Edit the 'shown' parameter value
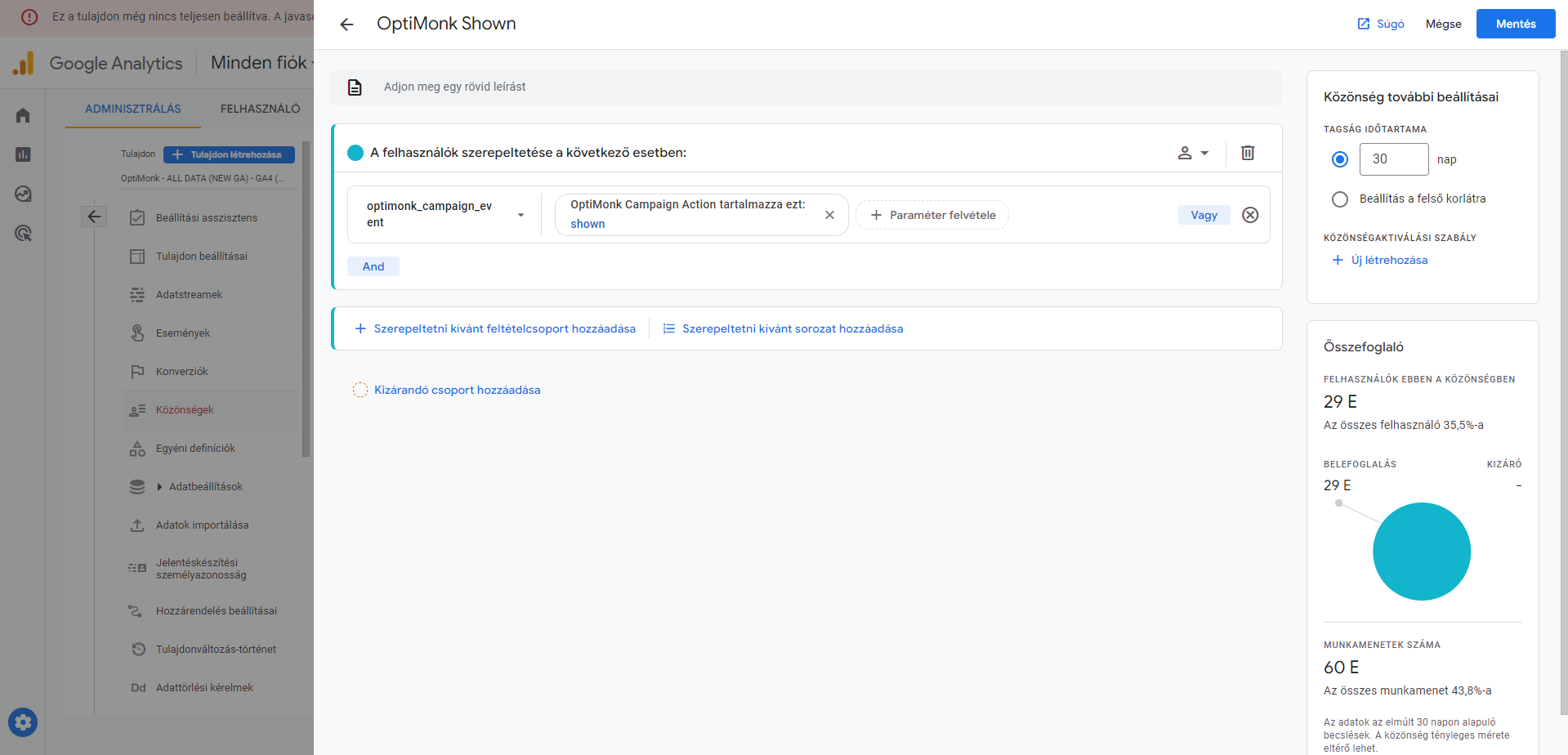 pos(587,224)
